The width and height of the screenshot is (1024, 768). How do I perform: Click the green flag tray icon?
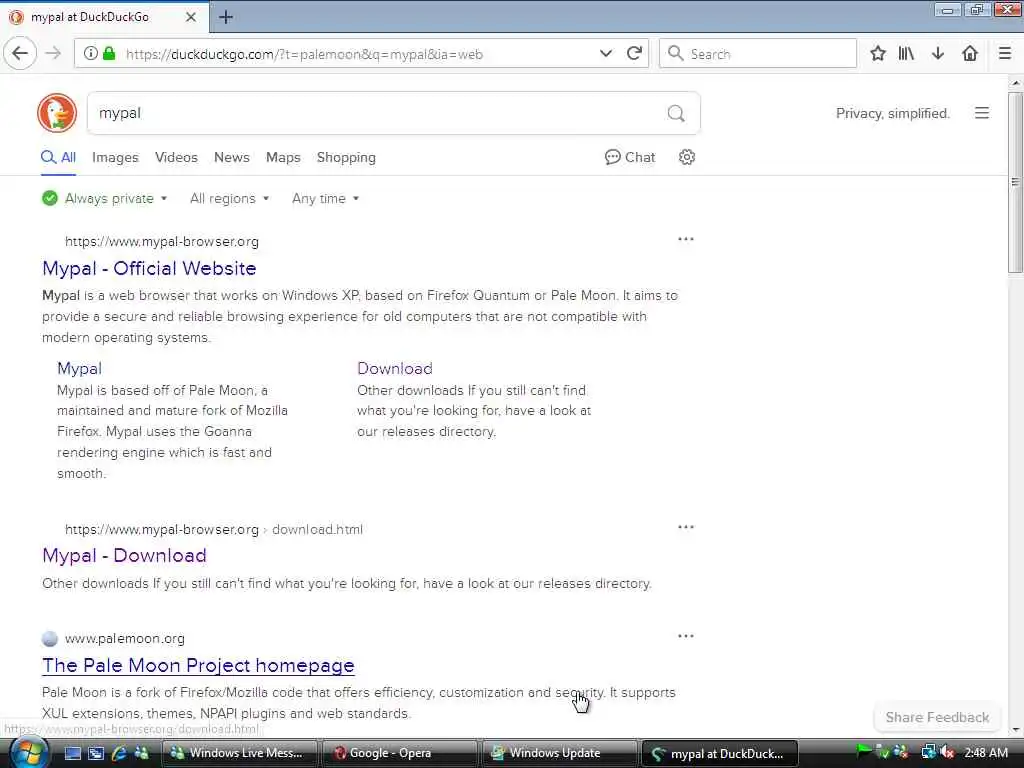(863, 753)
